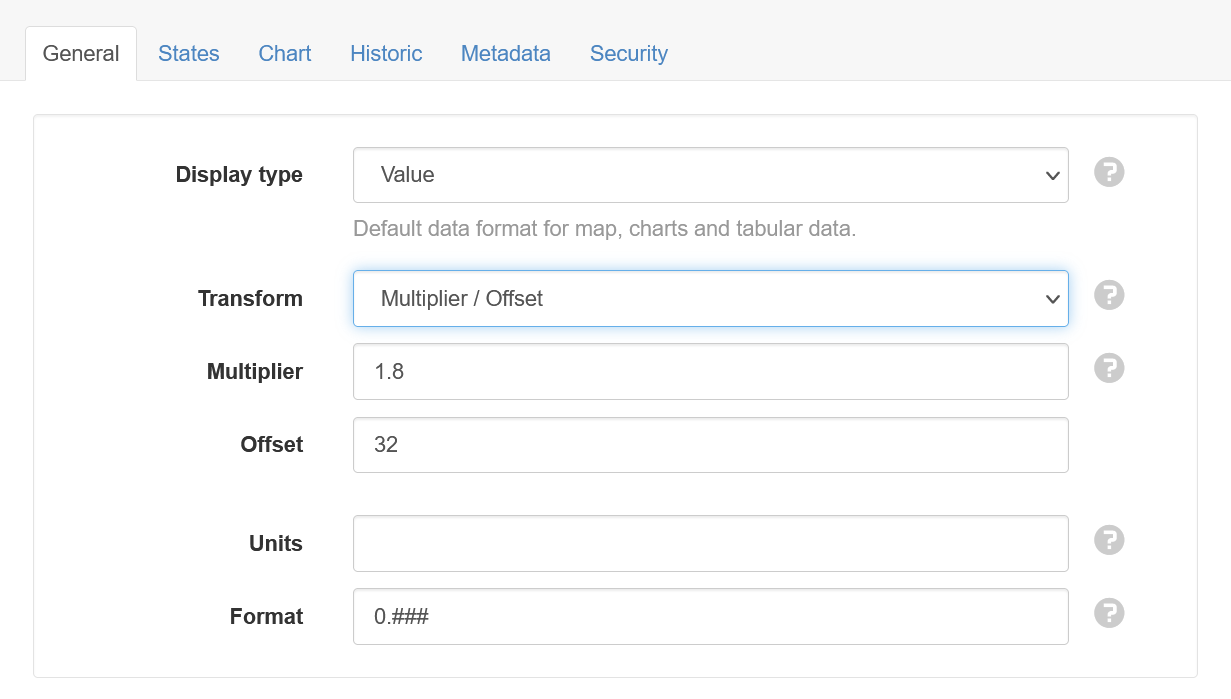Screen dimensions: 1231x699
Task: Select the Metadata tab
Action: (505, 54)
